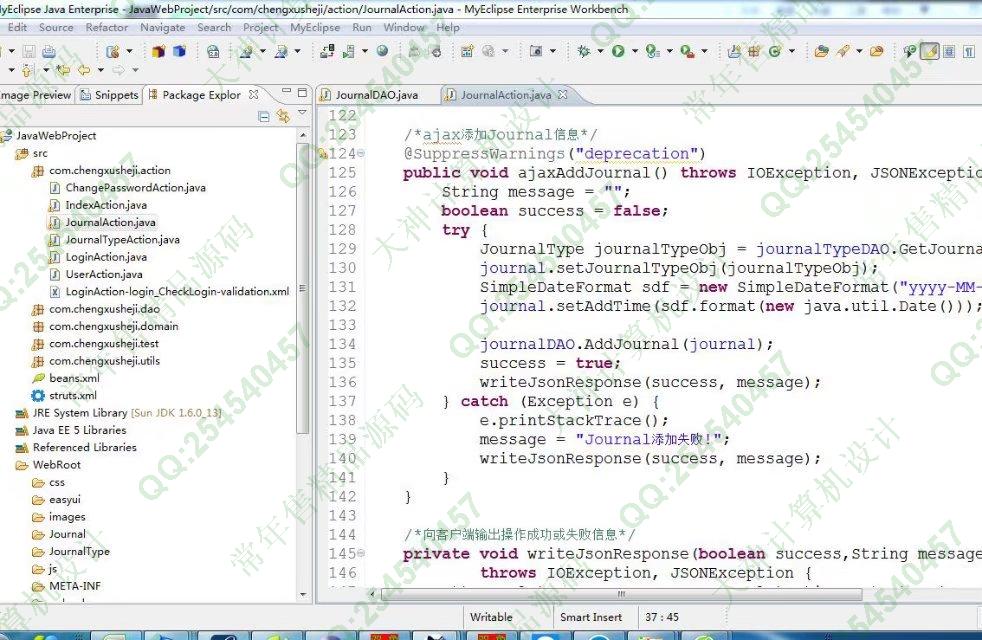Click Package Explorer vertical scrollbar thumb

(303, 288)
